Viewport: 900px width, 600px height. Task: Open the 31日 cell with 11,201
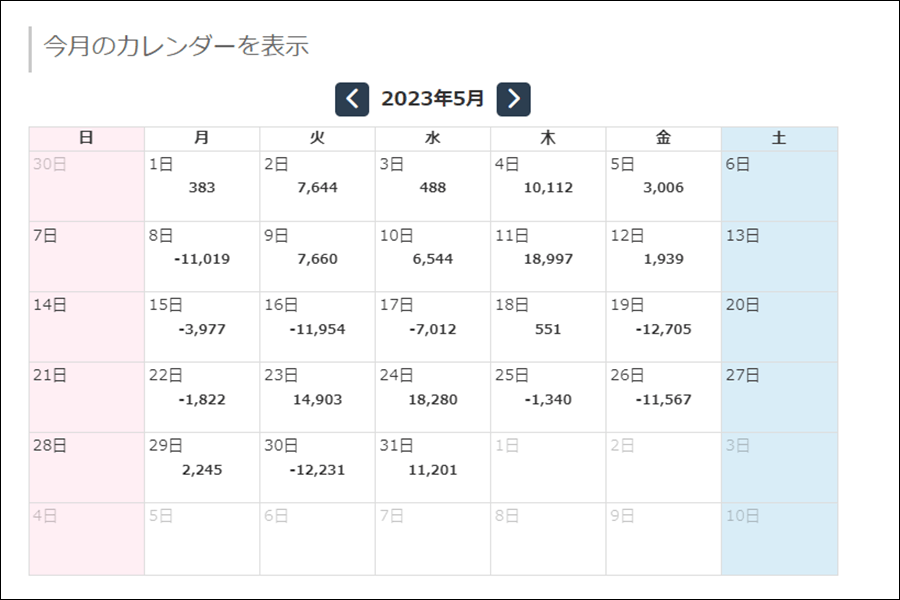pyautogui.click(x=433, y=468)
